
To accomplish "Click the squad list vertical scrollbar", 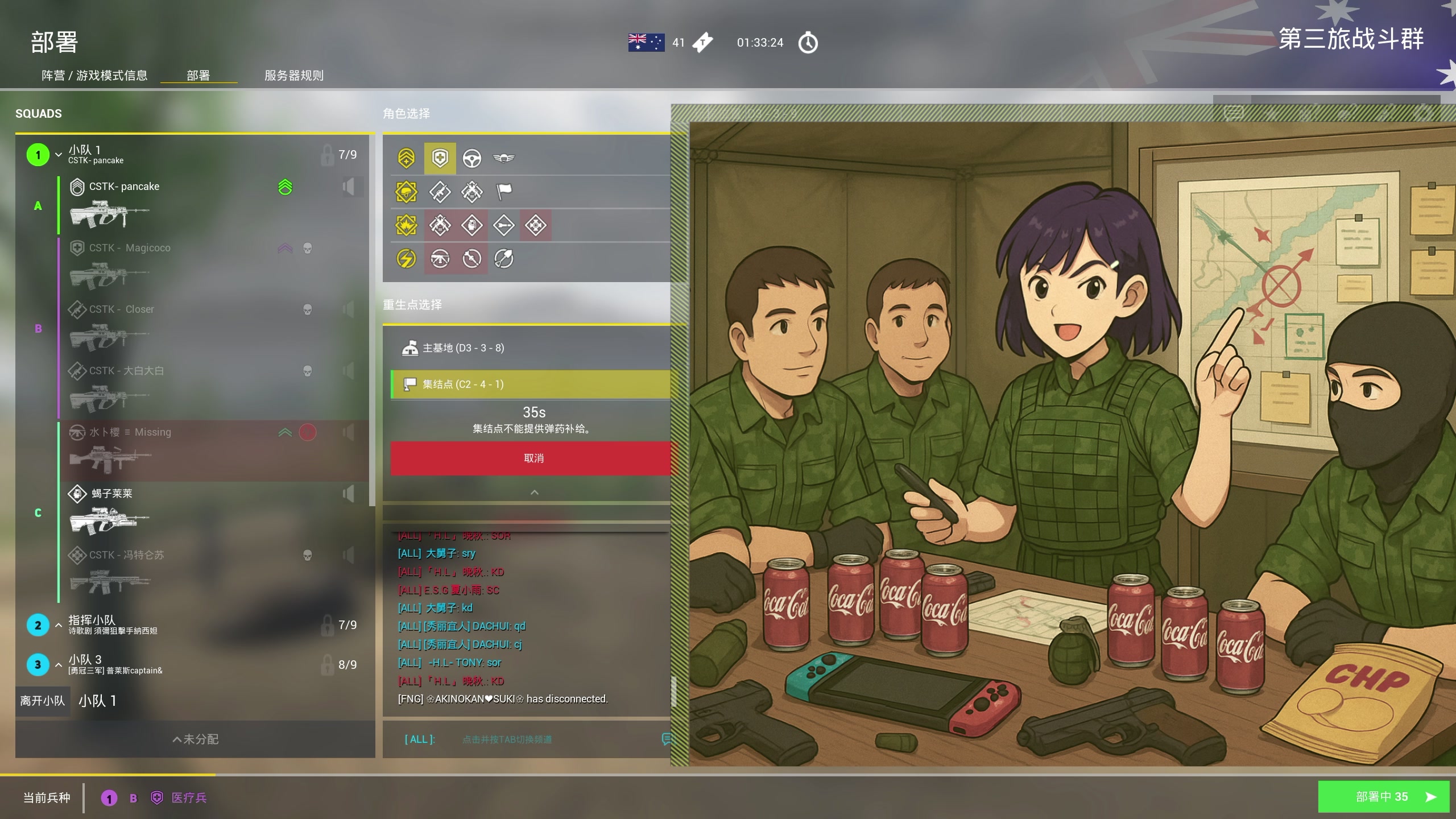I will [x=372, y=320].
